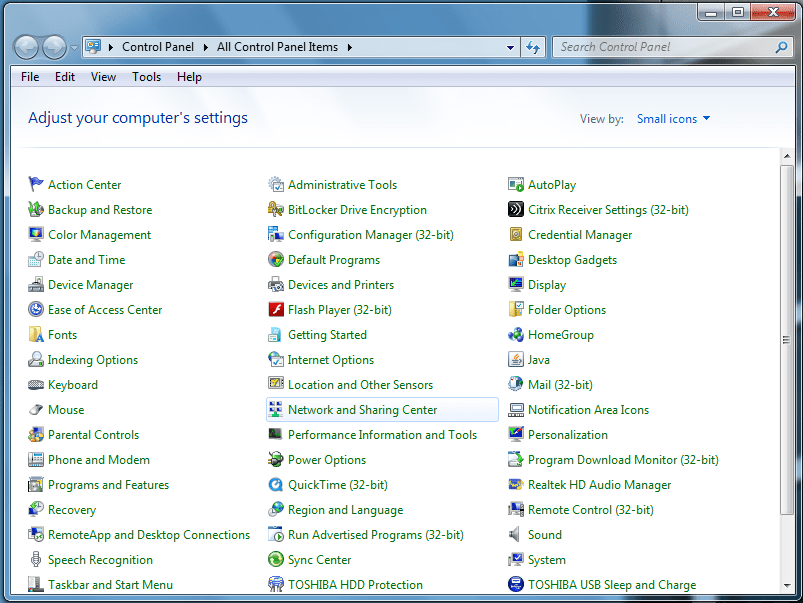Click the Java coffee cup icon
The width and height of the screenshot is (803, 603).
coord(516,360)
